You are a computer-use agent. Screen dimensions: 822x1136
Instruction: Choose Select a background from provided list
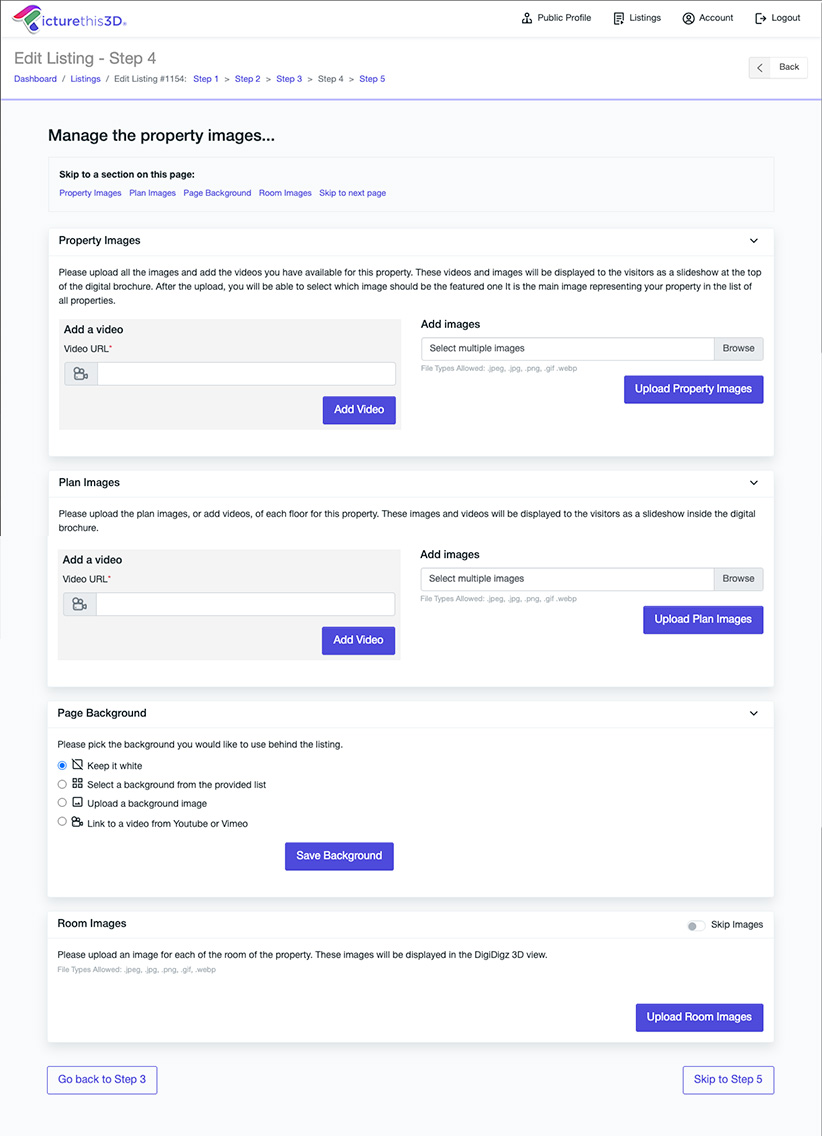click(63, 785)
